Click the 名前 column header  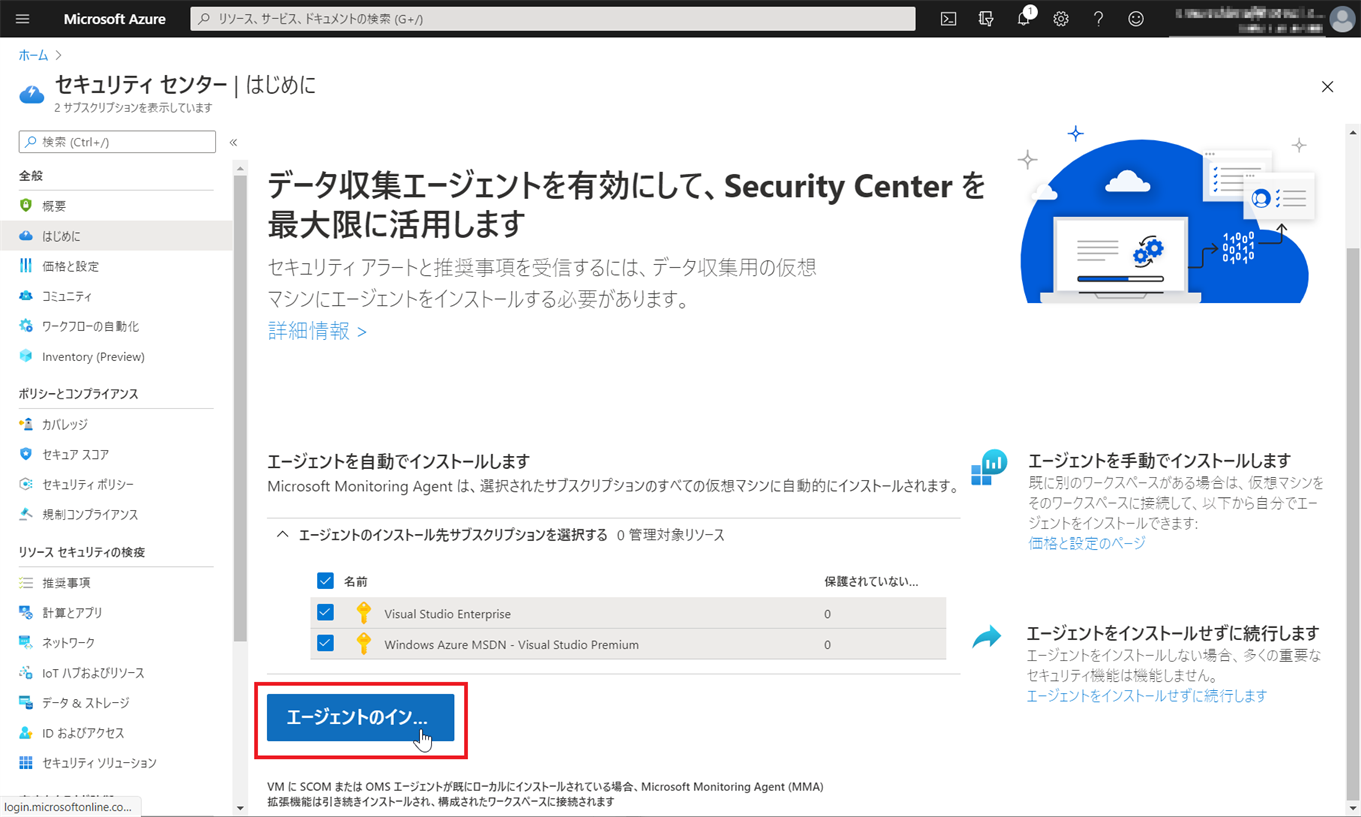(x=356, y=581)
